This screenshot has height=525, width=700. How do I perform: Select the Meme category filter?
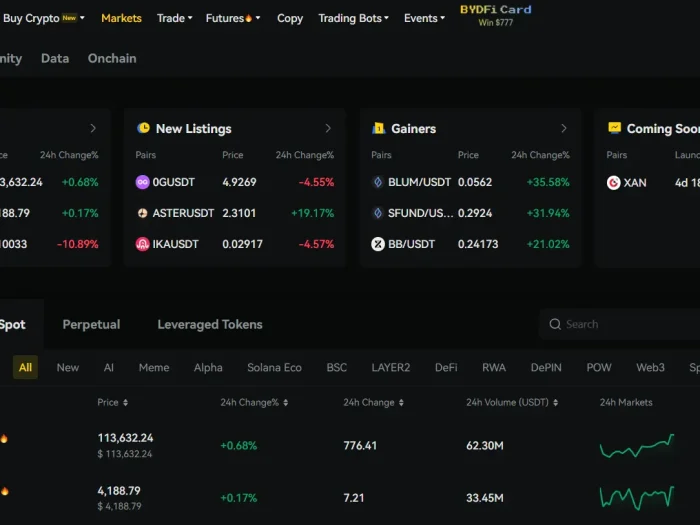point(154,367)
